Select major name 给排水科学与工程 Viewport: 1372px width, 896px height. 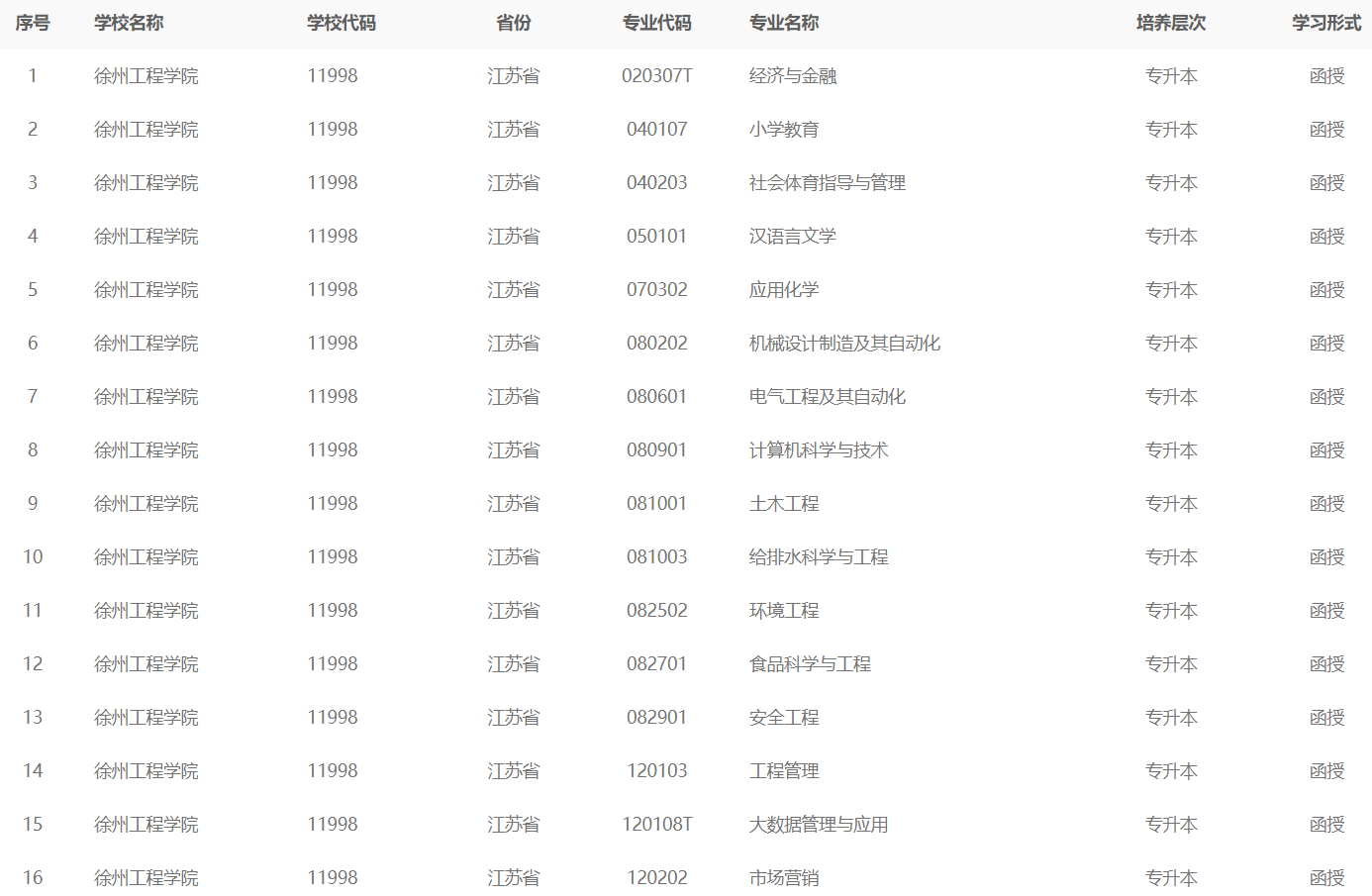pos(819,557)
